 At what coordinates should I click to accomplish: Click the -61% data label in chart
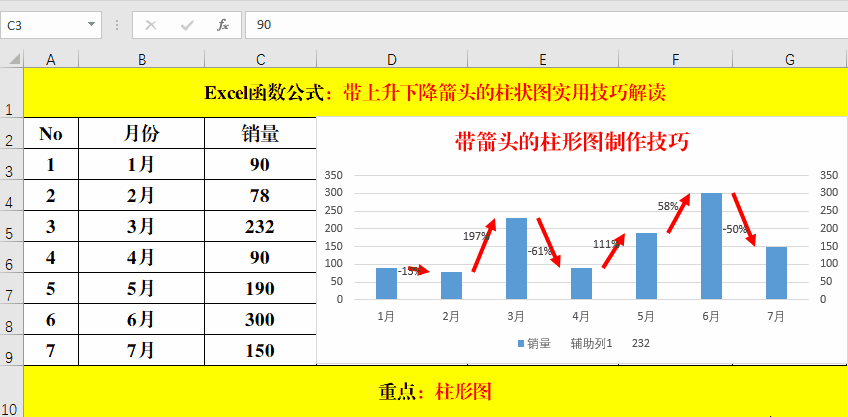click(540, 251)
